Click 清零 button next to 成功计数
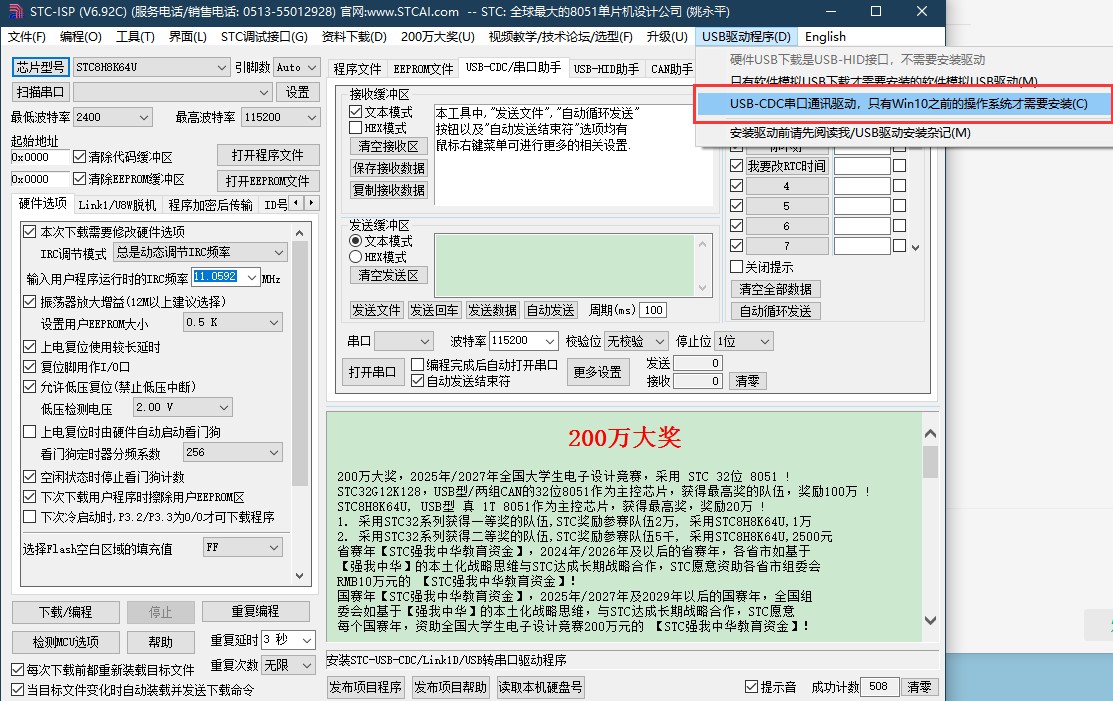Screen dimensions: 1113x701 (919, 687)
